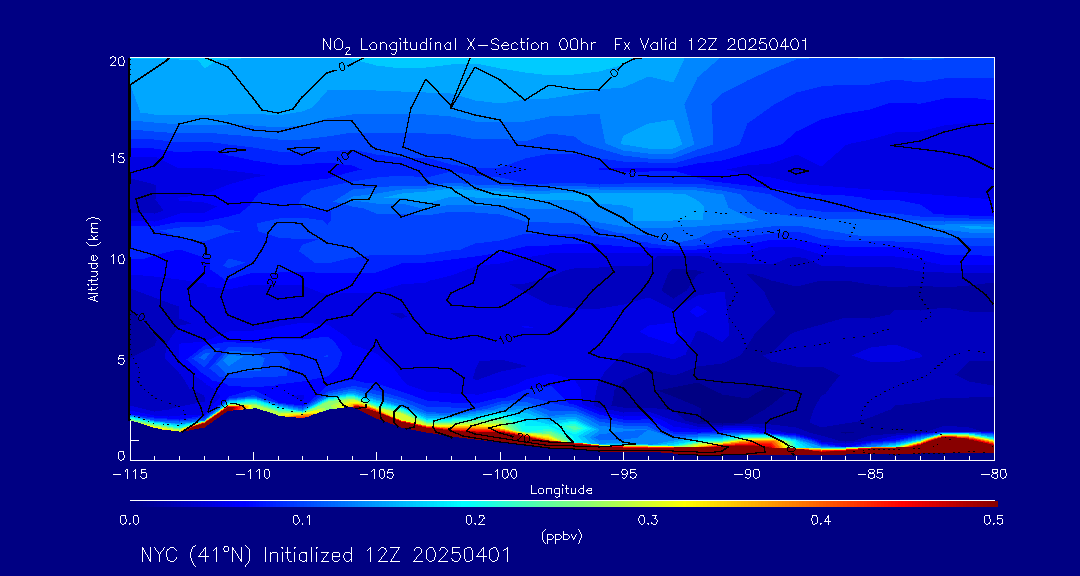Click the longitude tick label "-85"
Screen dimensions: 1080x576
[871, 475]
